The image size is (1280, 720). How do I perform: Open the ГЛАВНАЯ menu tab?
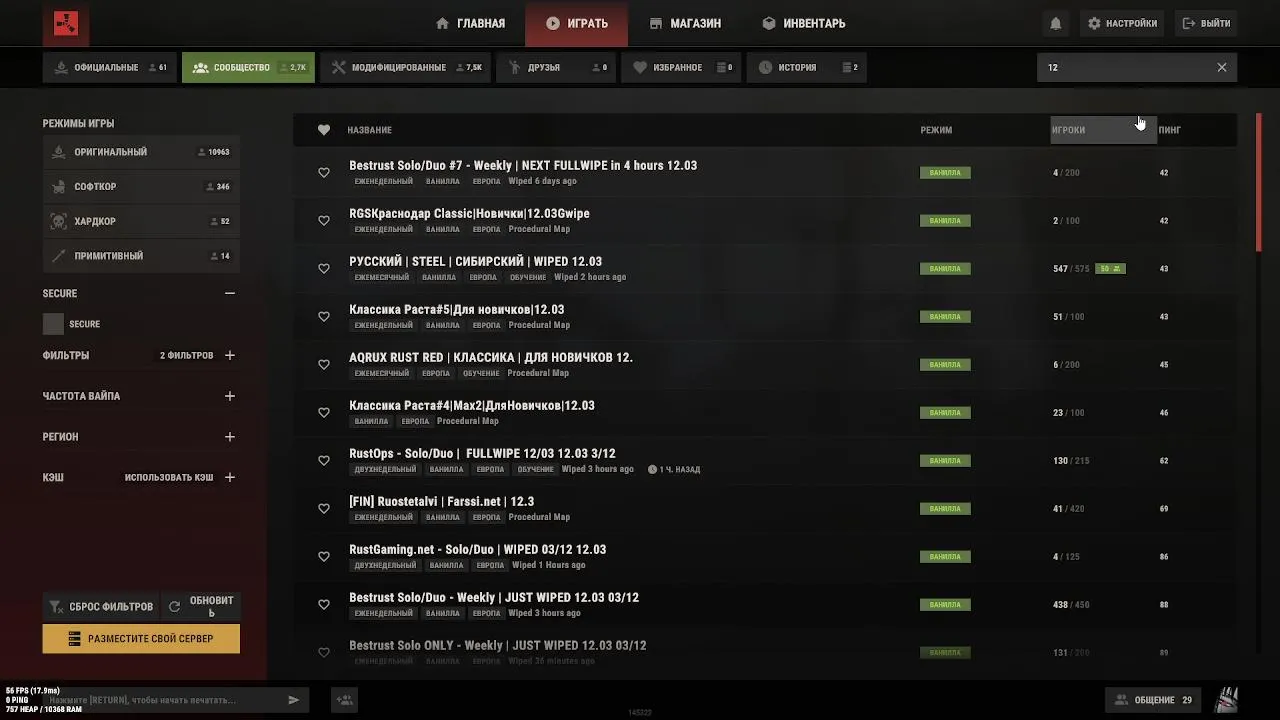coord(471,23)
